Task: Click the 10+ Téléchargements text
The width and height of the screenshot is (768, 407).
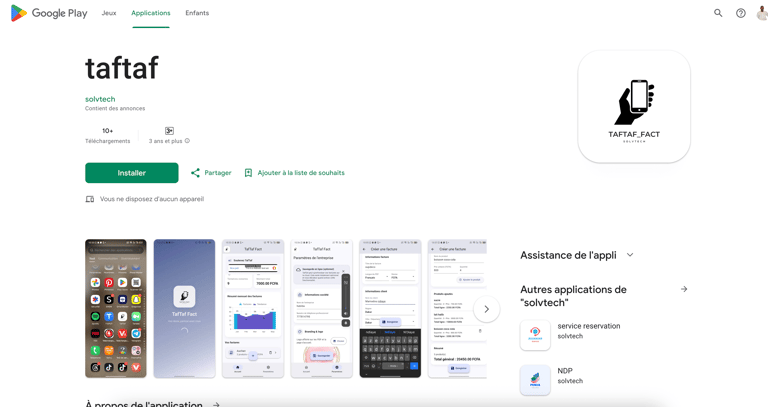Action: (x=108, y=136)
